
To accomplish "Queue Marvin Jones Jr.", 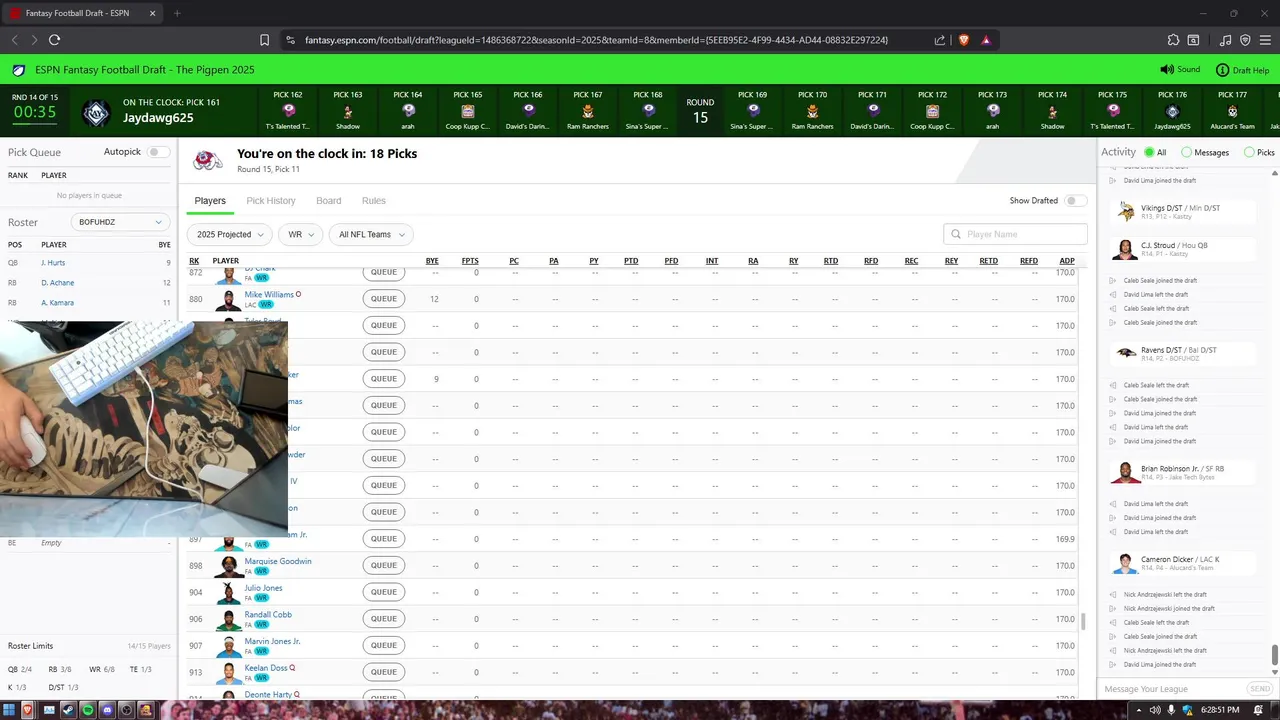I will (x=384, y=645).
